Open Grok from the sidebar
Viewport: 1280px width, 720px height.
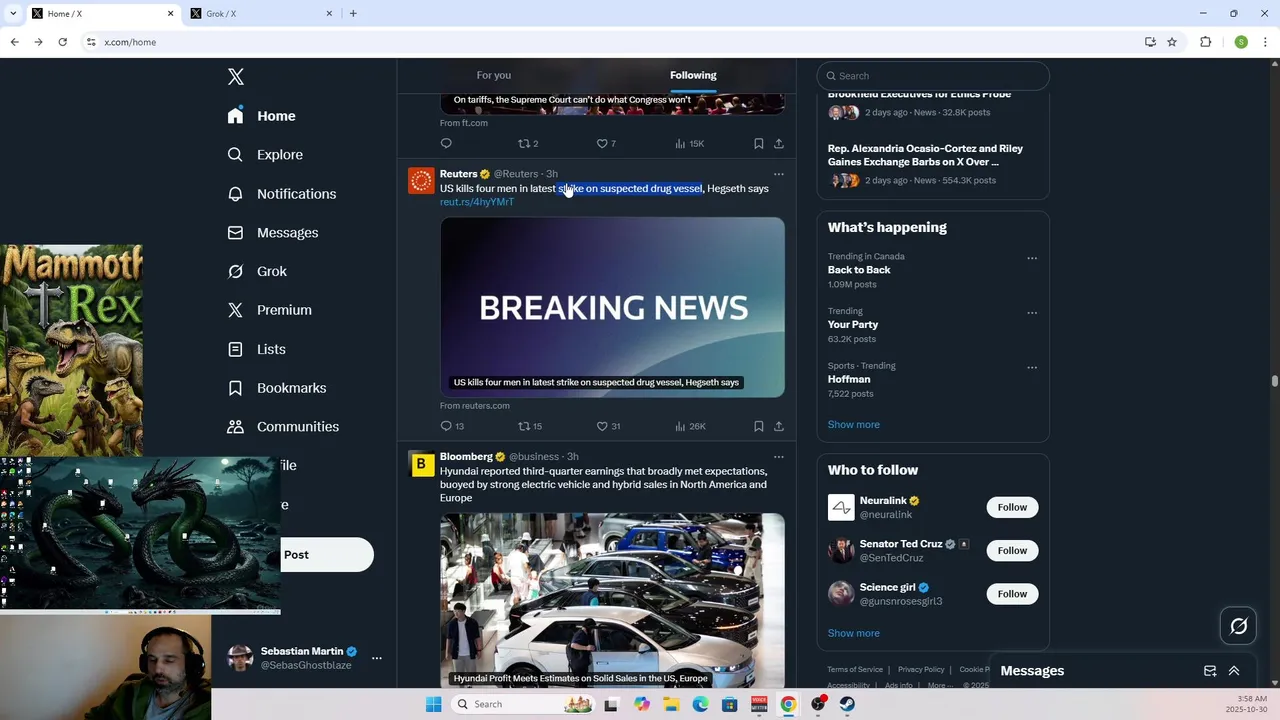[257, 272]
